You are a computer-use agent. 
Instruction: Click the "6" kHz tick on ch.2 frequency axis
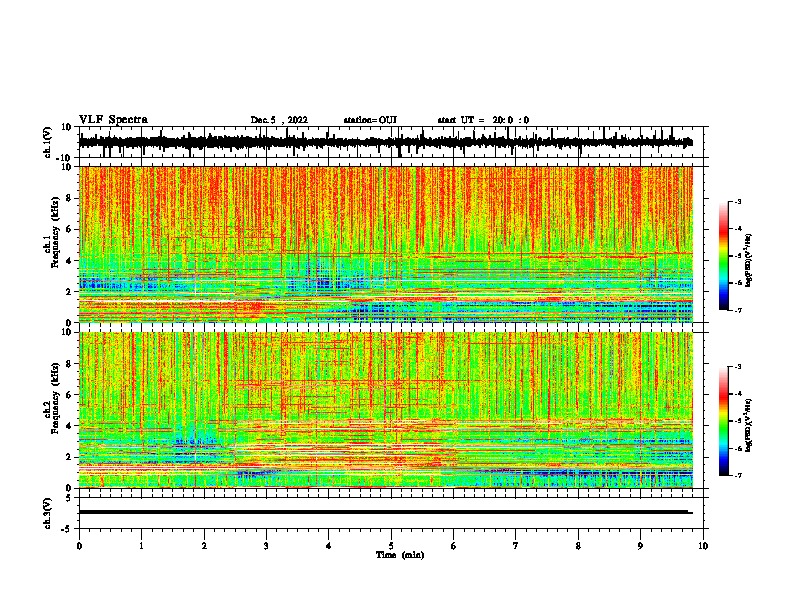pos(69,395)
